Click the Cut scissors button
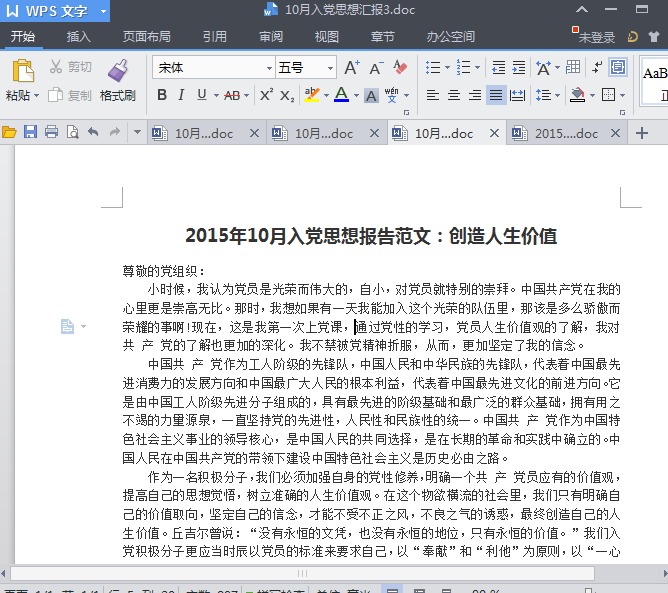The width and height of the screenshot is (668, 593). pos(70,67)
